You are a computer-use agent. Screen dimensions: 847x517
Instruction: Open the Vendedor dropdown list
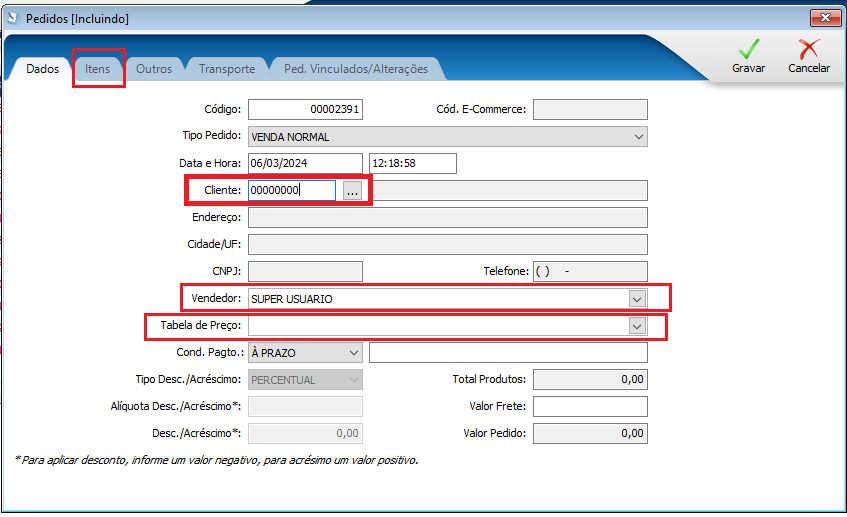[x=637, y=299]
